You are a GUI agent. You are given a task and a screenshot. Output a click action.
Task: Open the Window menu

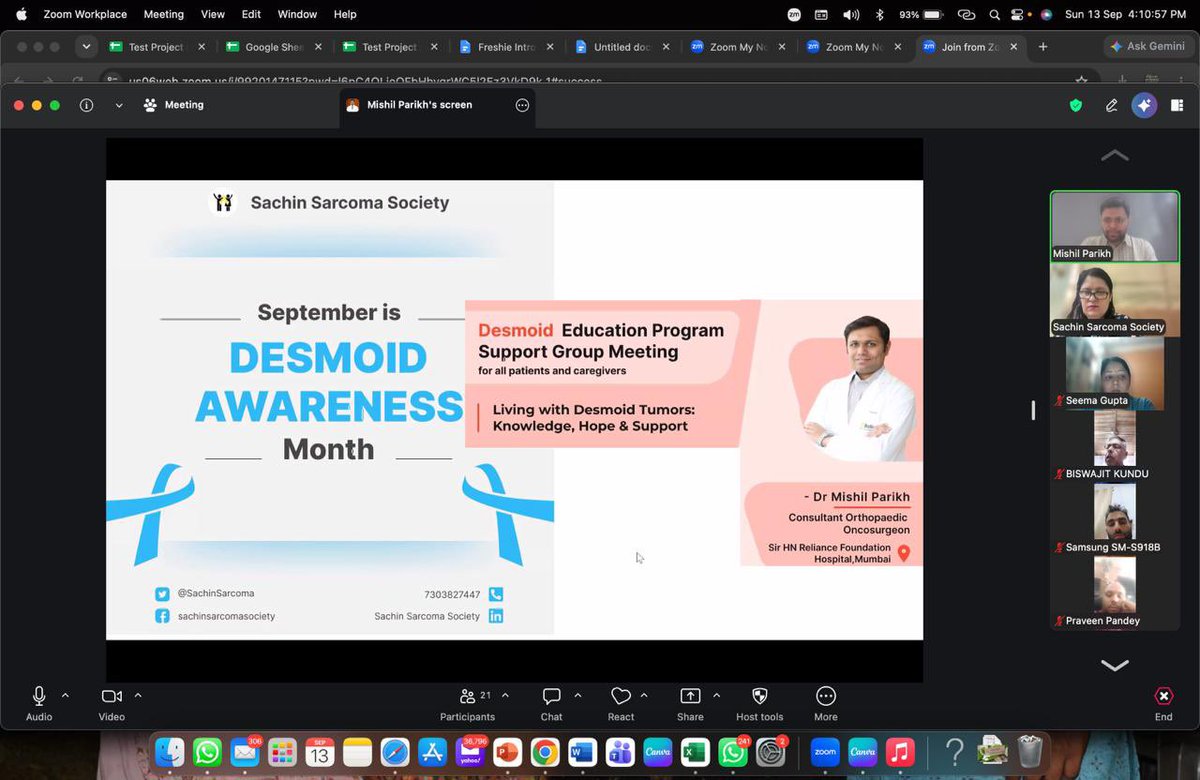[x=297, y=14]
